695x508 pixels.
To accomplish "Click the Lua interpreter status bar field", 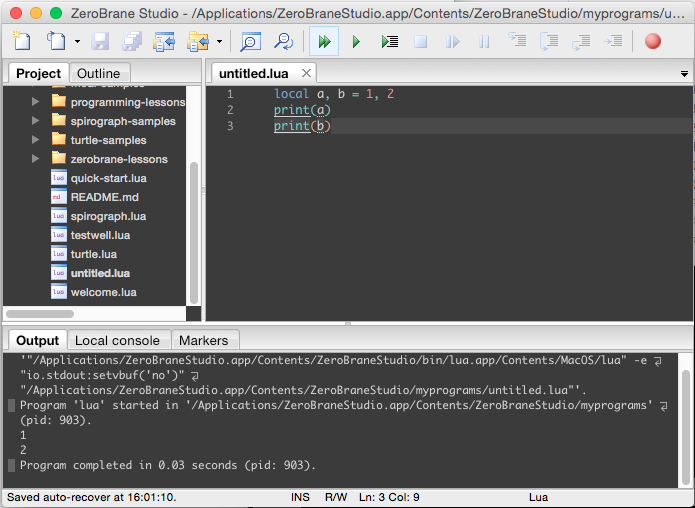I will click(538, 497).
